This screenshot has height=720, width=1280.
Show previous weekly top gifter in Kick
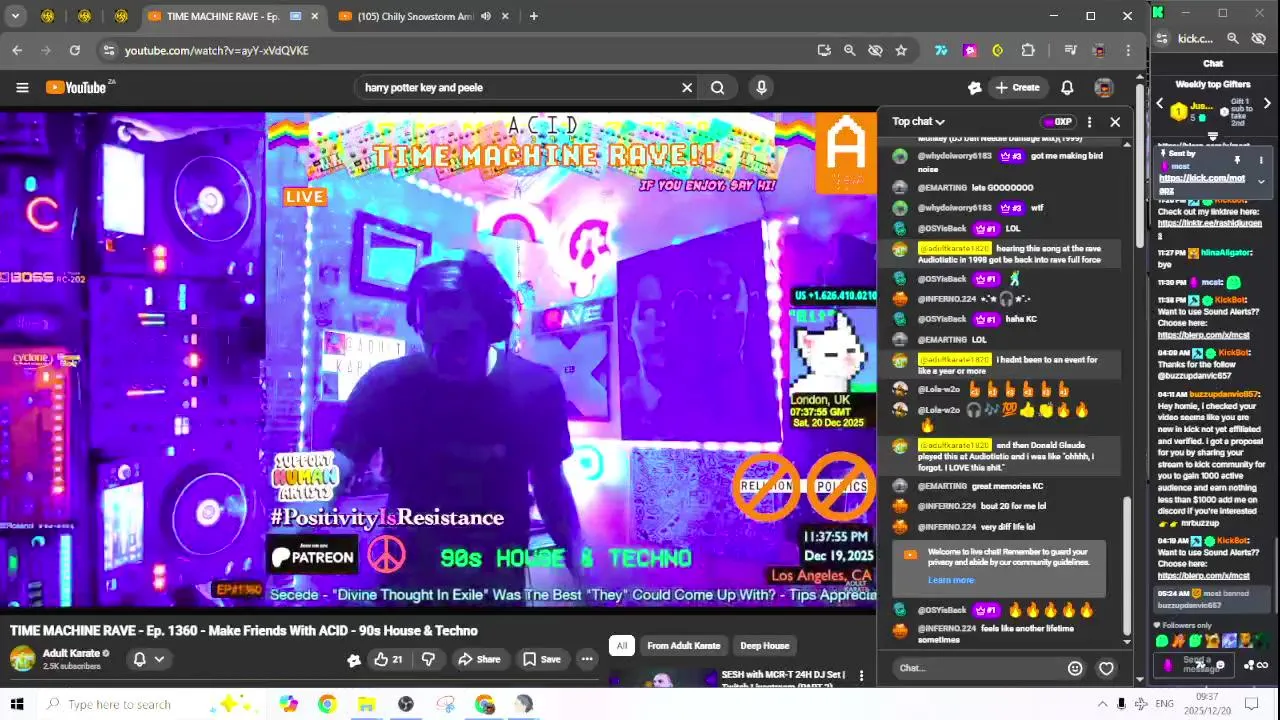(1160, 104)
